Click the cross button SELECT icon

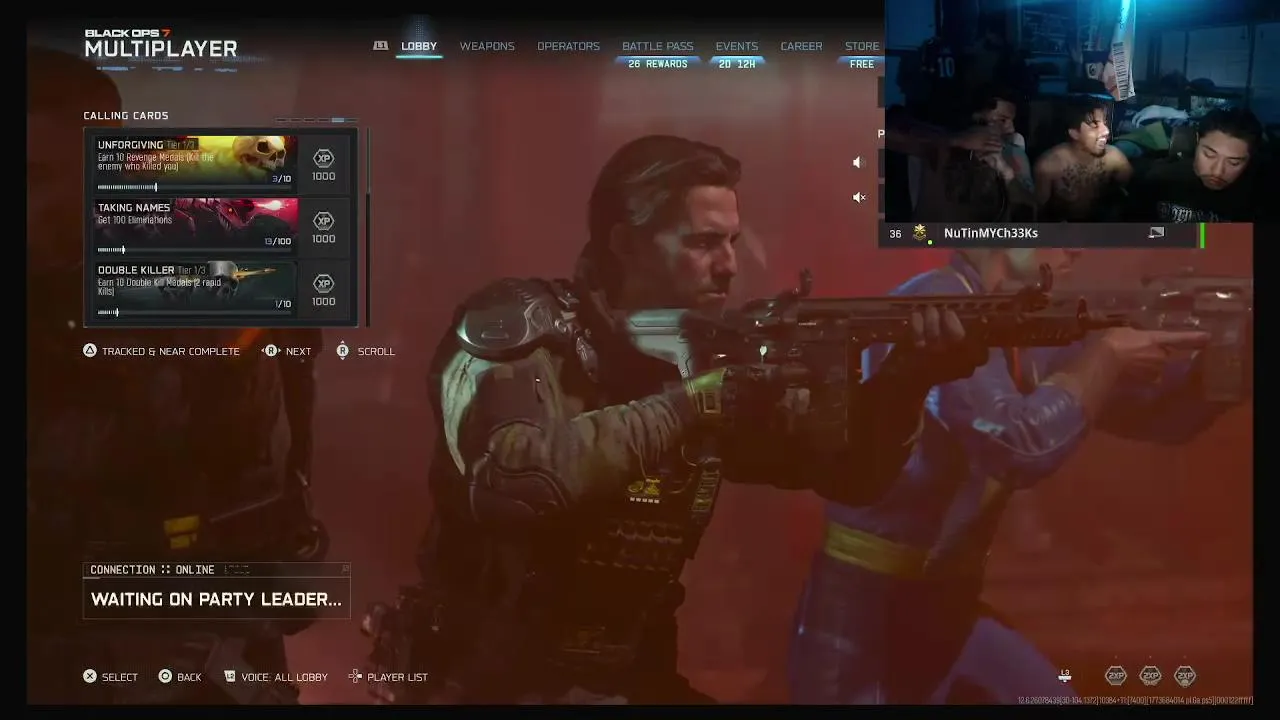coord(90,677)
